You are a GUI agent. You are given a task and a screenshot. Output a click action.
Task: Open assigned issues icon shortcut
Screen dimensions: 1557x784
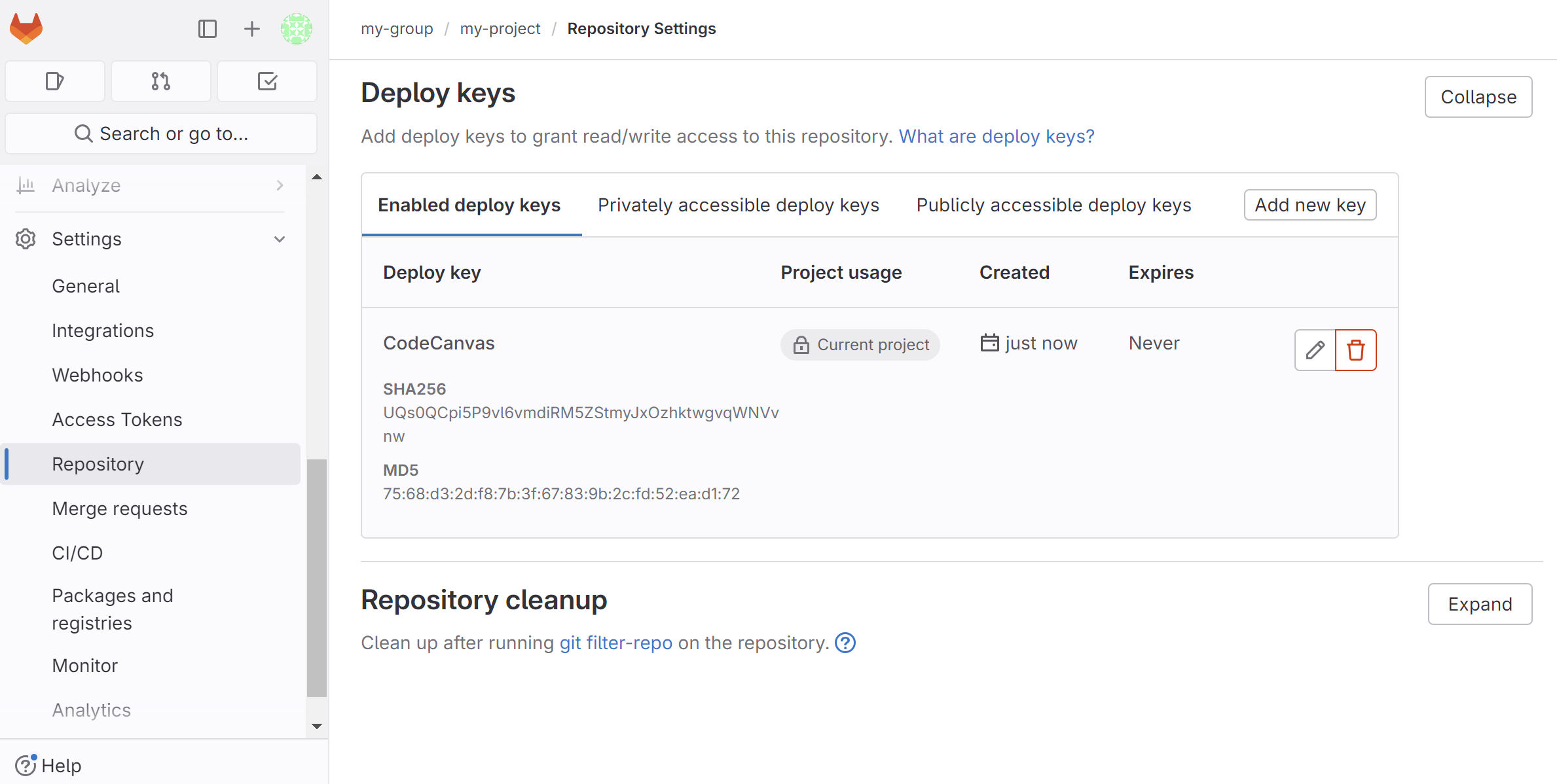[x=55, y=81]
